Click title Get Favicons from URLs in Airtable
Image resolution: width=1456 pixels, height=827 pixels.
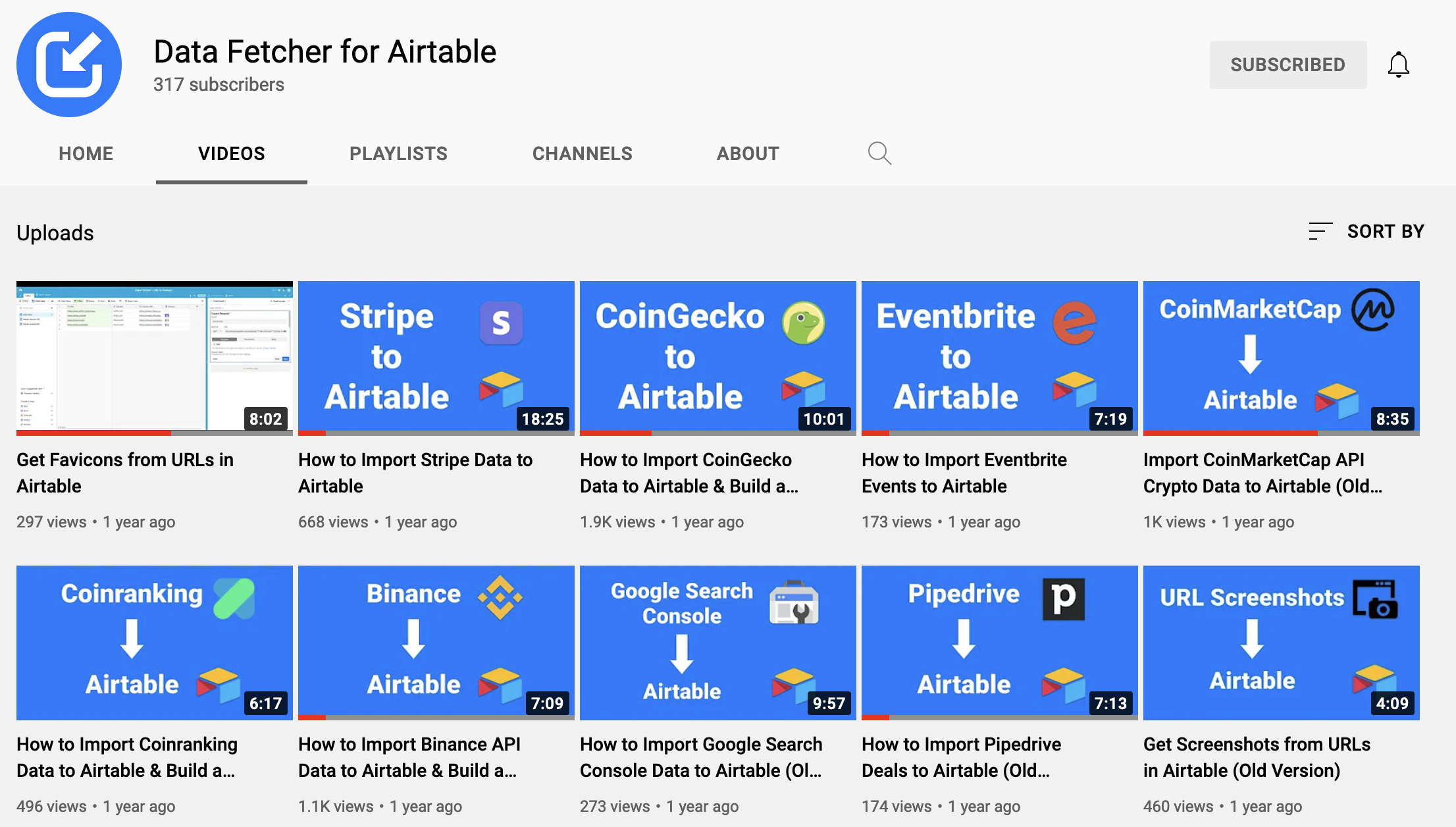[x=125, y=473]
